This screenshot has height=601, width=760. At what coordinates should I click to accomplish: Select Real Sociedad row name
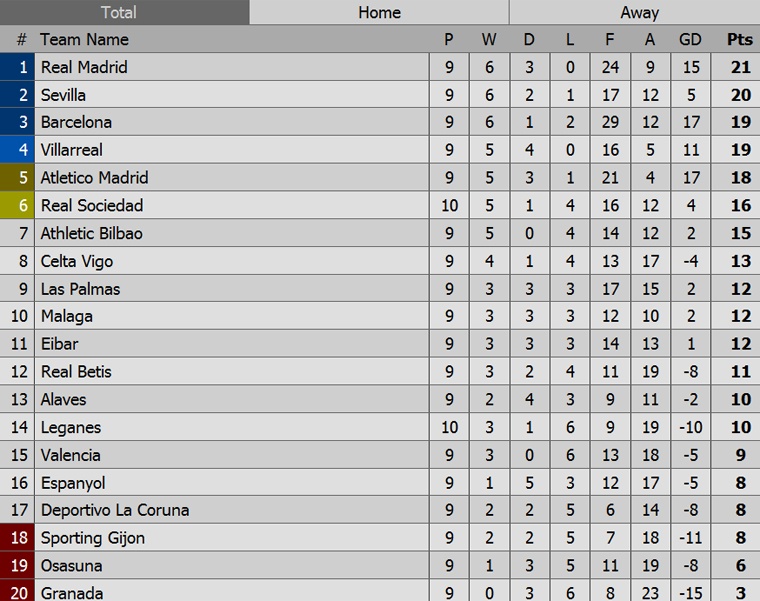(x=92, y=205)
